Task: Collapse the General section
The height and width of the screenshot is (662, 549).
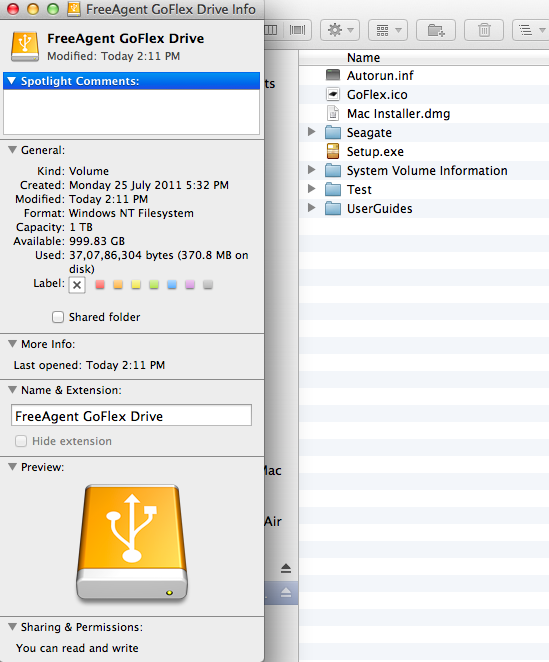Action: tap(12, 150)
